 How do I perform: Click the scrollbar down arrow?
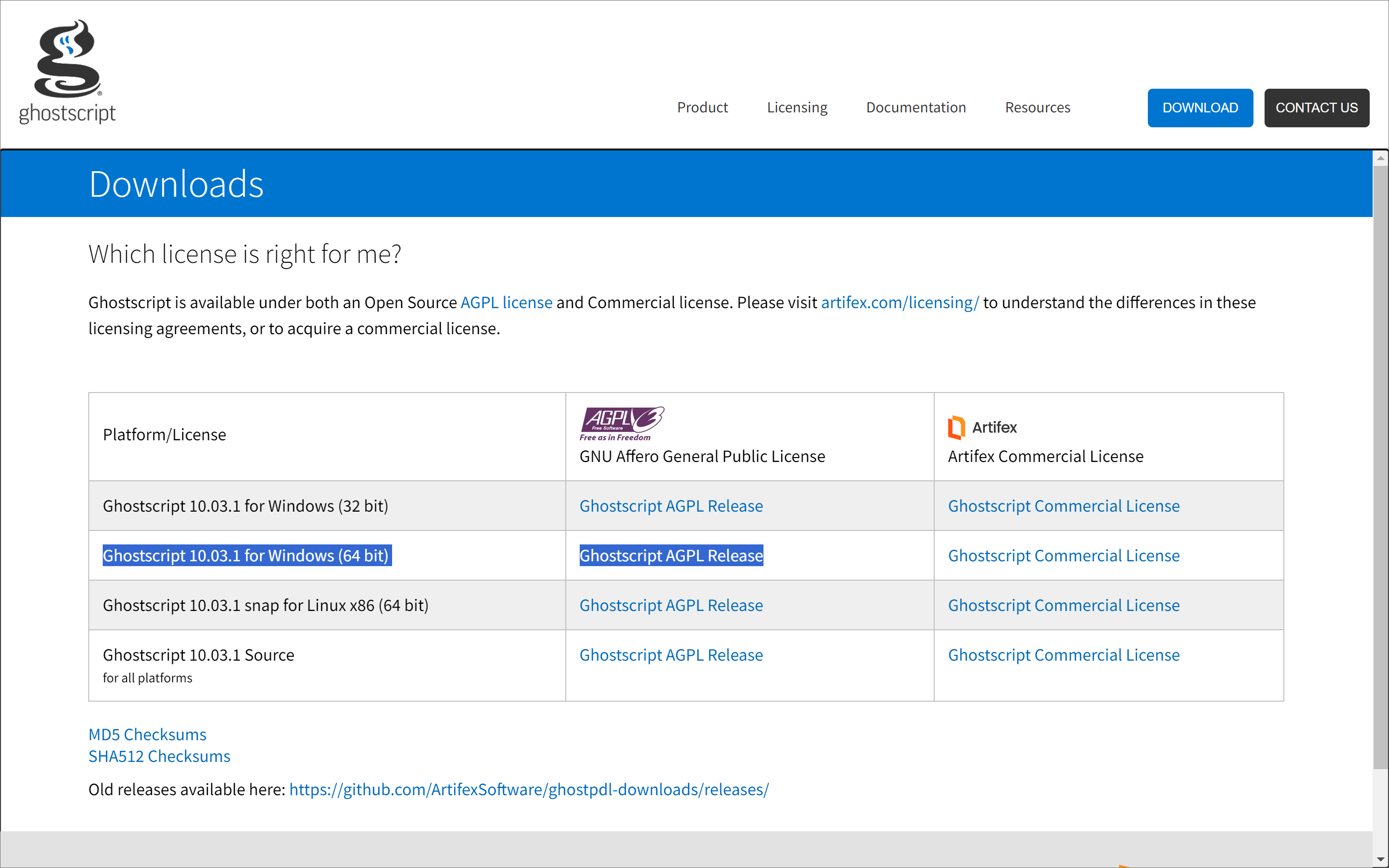click(x=1380, y=859)
